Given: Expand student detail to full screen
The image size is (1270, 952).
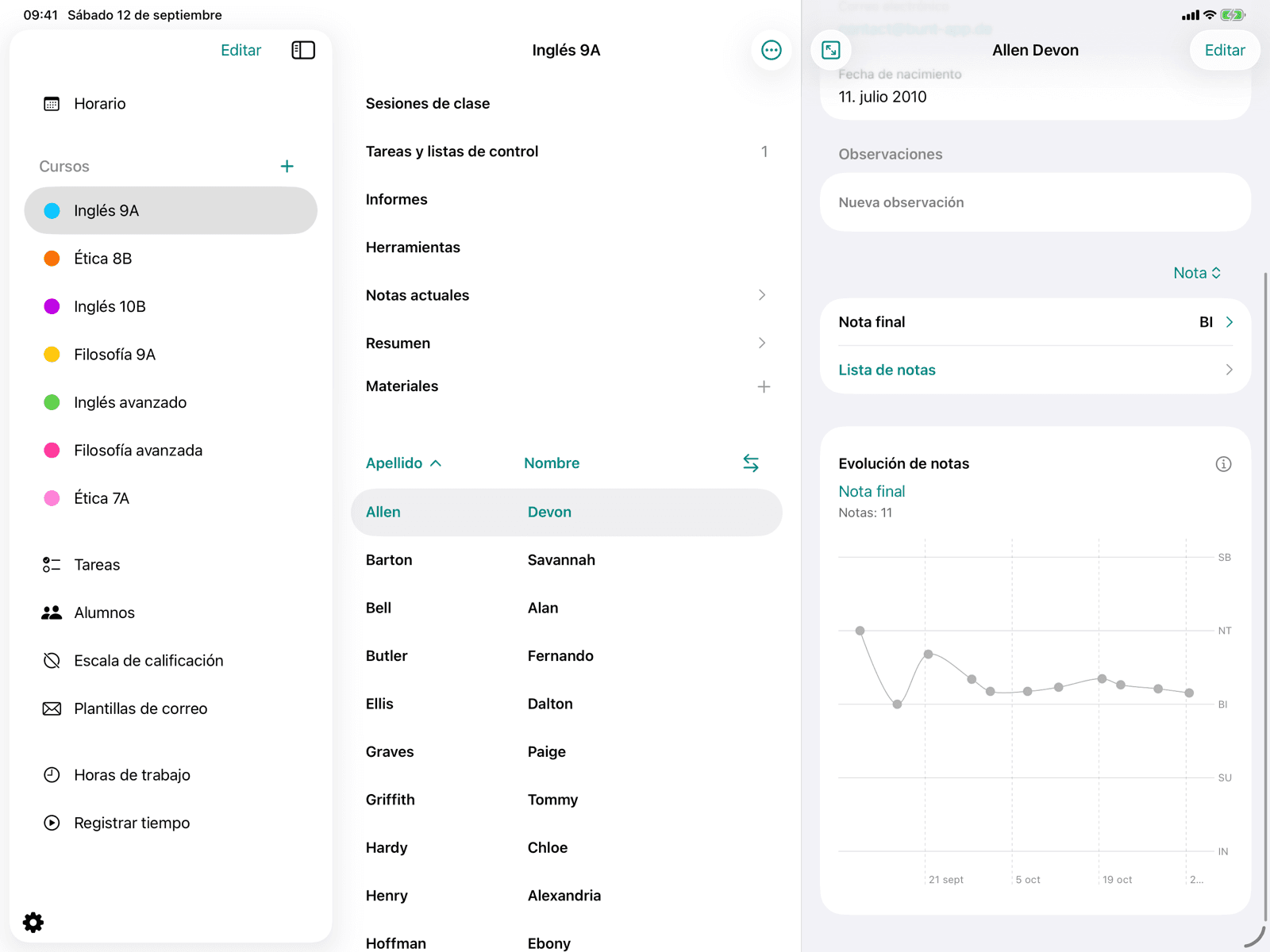Looking at the screenshot, I should point(831,50).
